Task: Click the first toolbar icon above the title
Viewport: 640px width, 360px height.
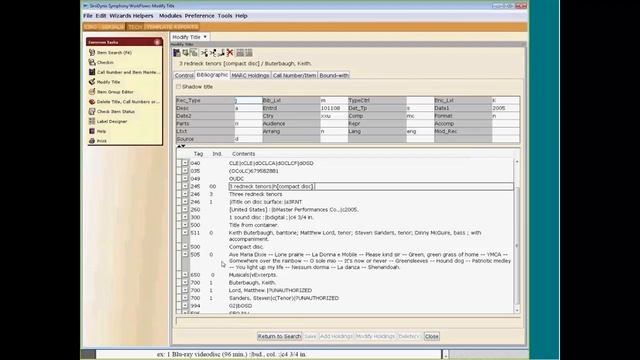Action: point(176,53)
